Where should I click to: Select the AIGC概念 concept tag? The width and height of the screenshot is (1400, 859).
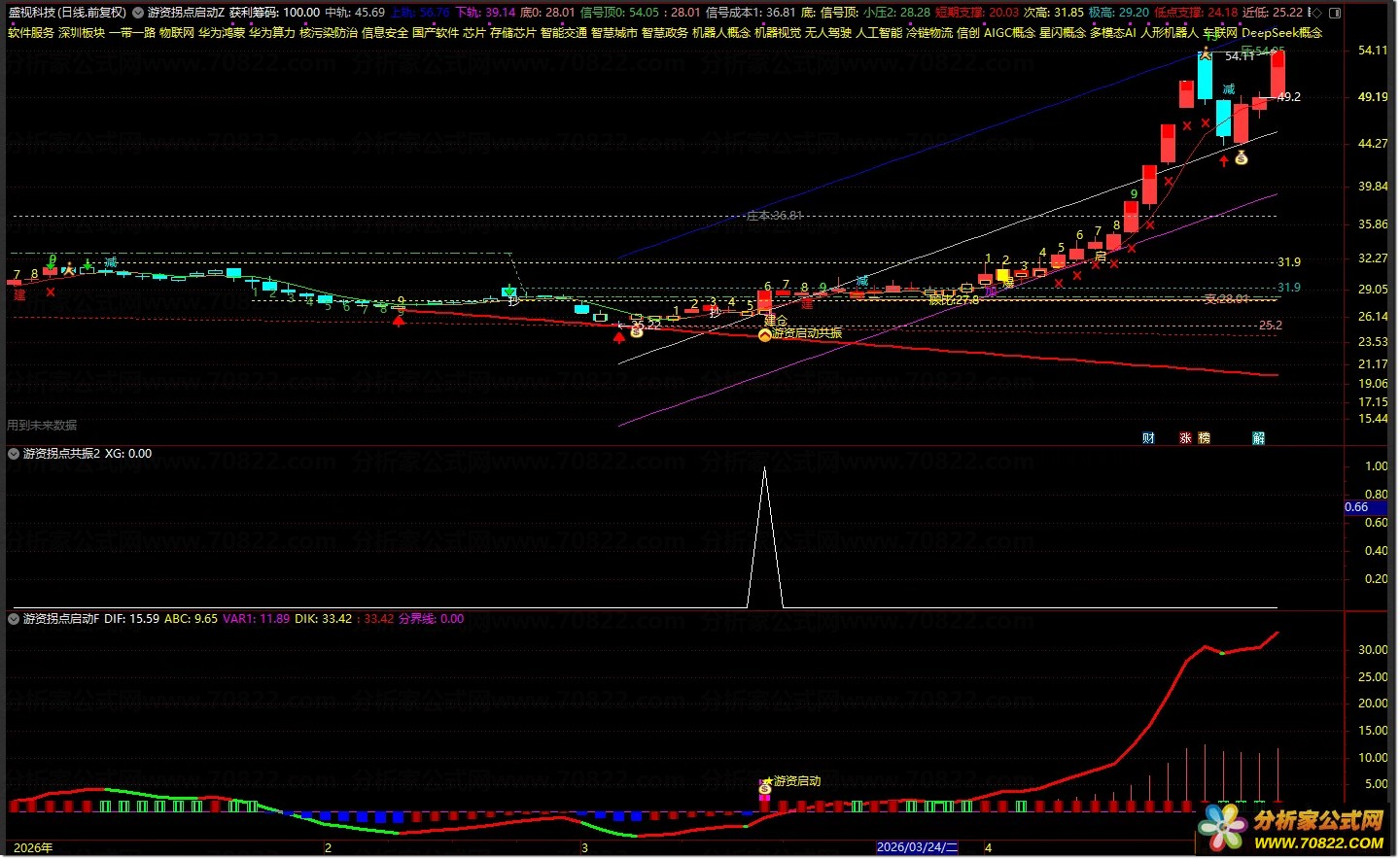[x=1009, y=32]
